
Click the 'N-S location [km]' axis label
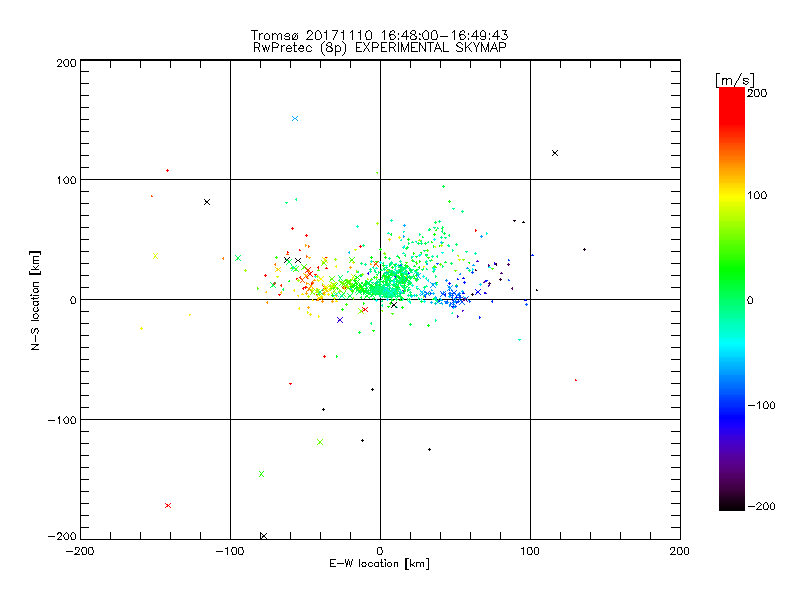(35, 300)
